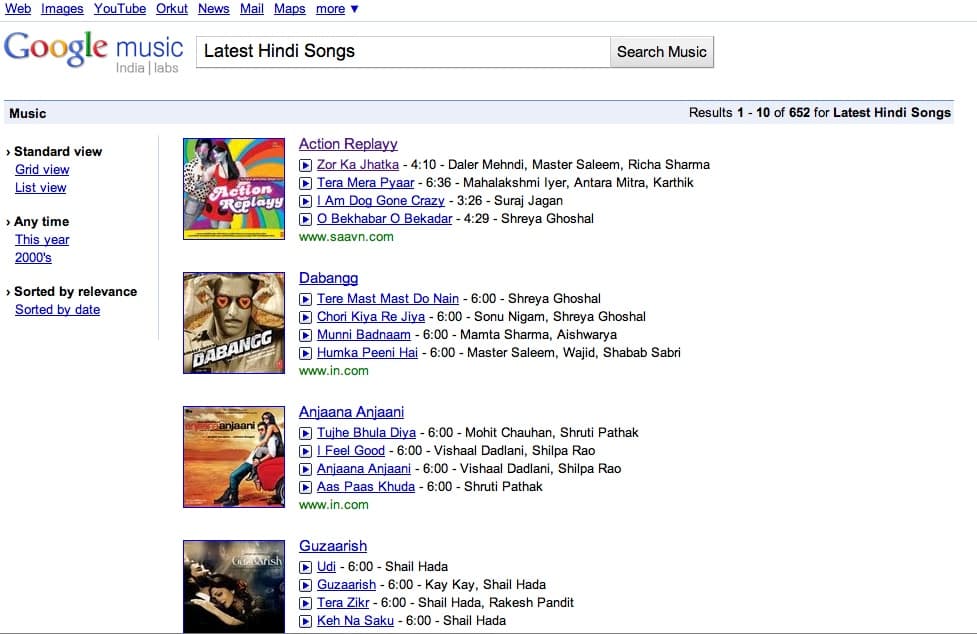Sort results by date
977x634 pixels.
point(57,310)
